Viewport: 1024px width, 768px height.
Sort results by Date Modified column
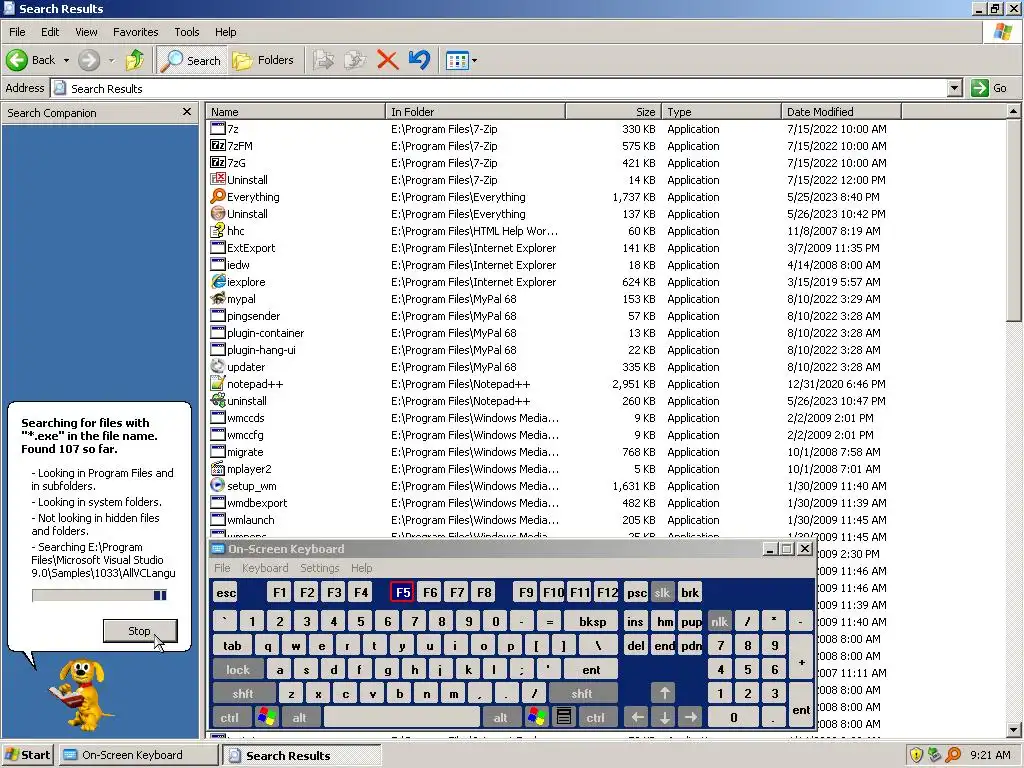(841, 112)
